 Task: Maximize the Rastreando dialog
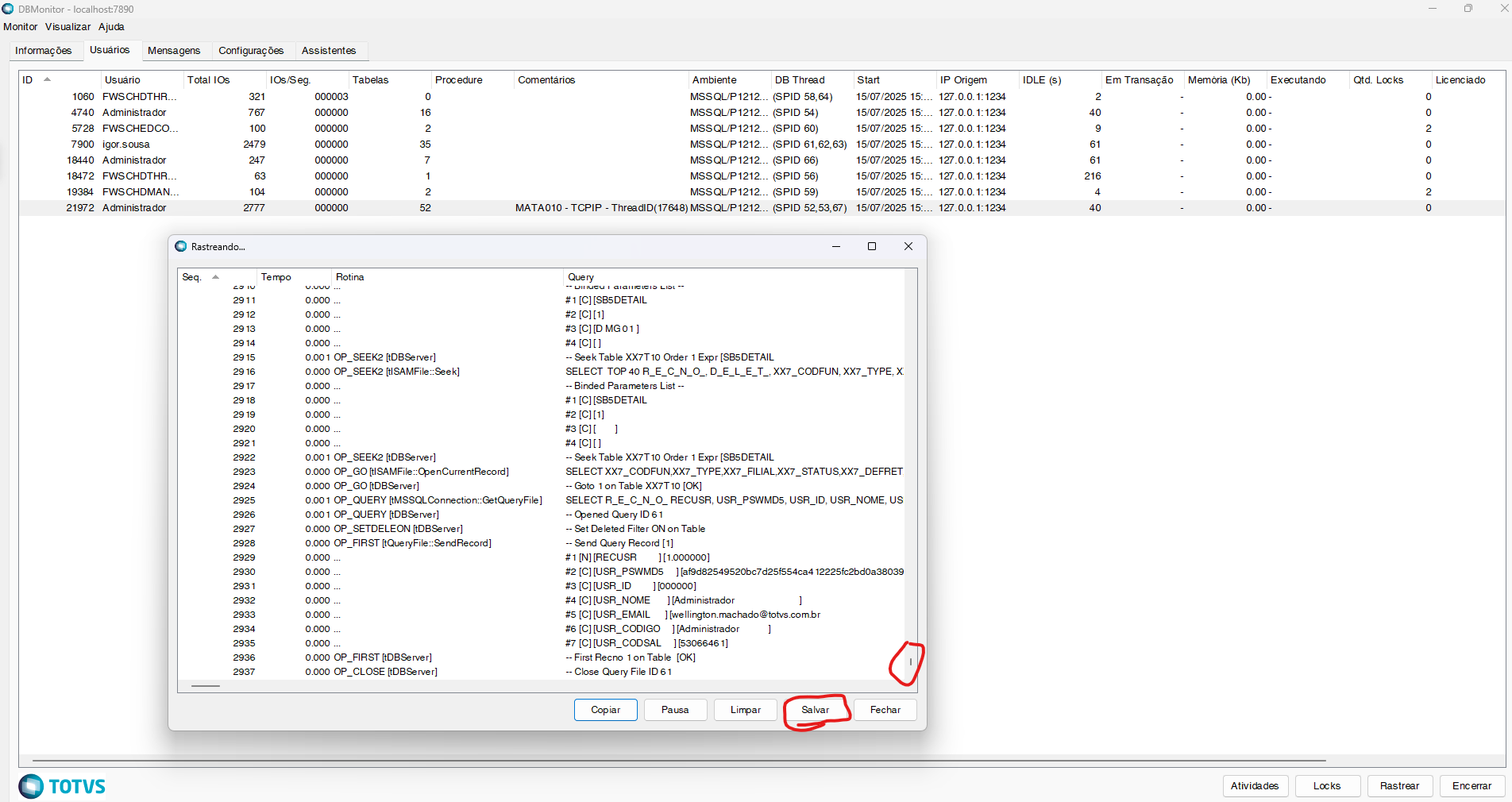[872, 247]
